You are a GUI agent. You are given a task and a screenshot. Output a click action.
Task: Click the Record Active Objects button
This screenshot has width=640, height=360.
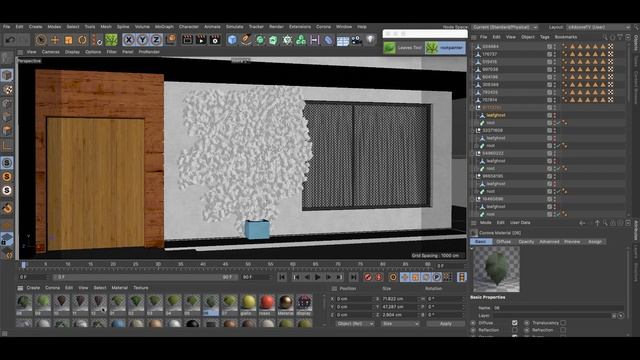pyautogui.click(x=368, y=277)
